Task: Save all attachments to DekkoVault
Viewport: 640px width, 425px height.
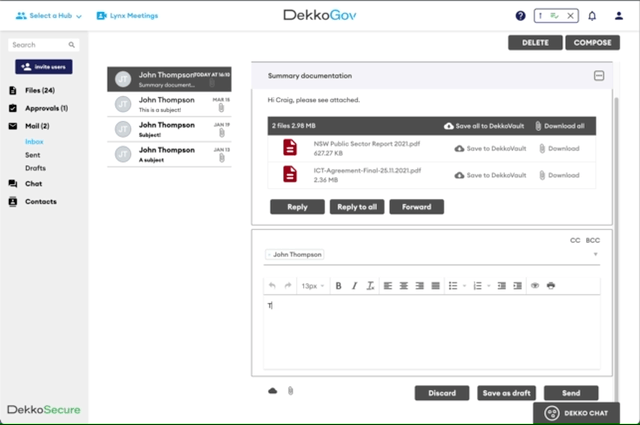Action: pyautogui.click(x=484, y=126)
